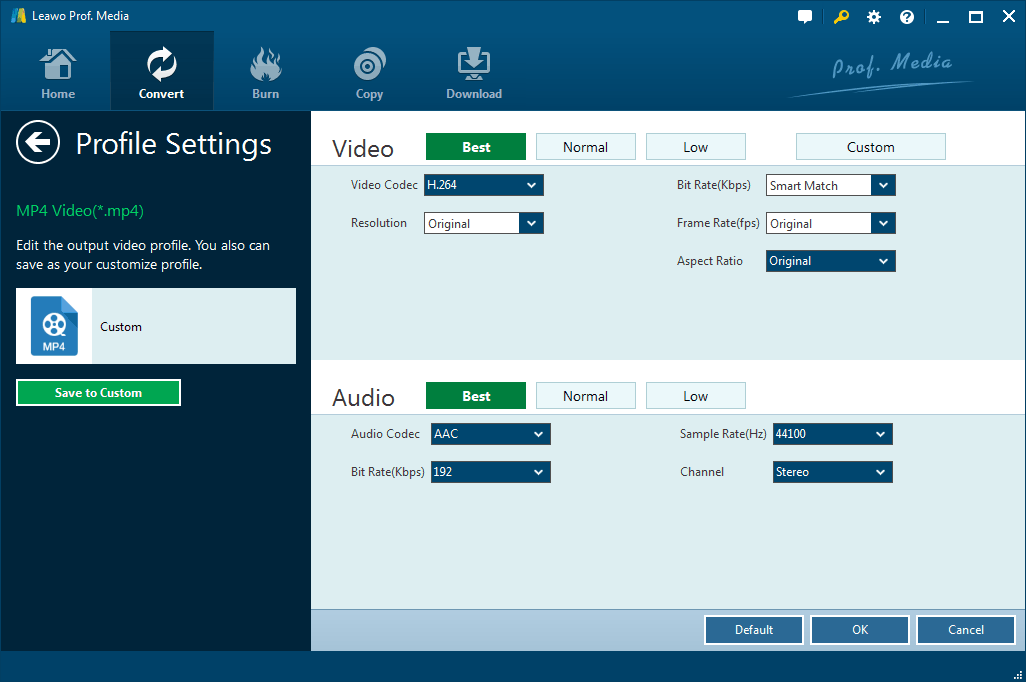Viewport: 1026px width, 682px height.
Task: Click the MP4 Video(*.mp4) format label
Action: (80, 211)
